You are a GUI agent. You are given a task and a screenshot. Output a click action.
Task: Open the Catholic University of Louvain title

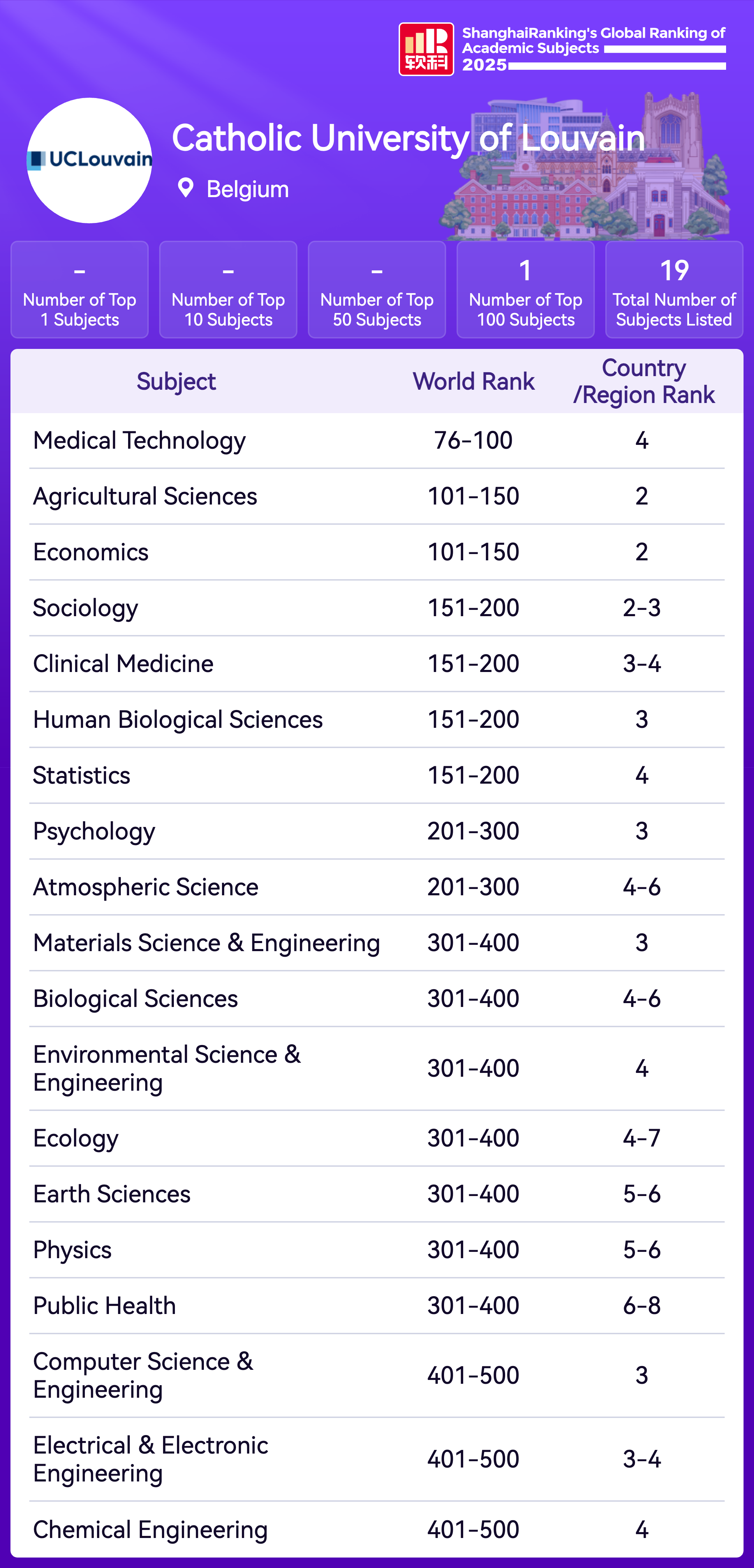pyautogui.click(x=408, y=138)
